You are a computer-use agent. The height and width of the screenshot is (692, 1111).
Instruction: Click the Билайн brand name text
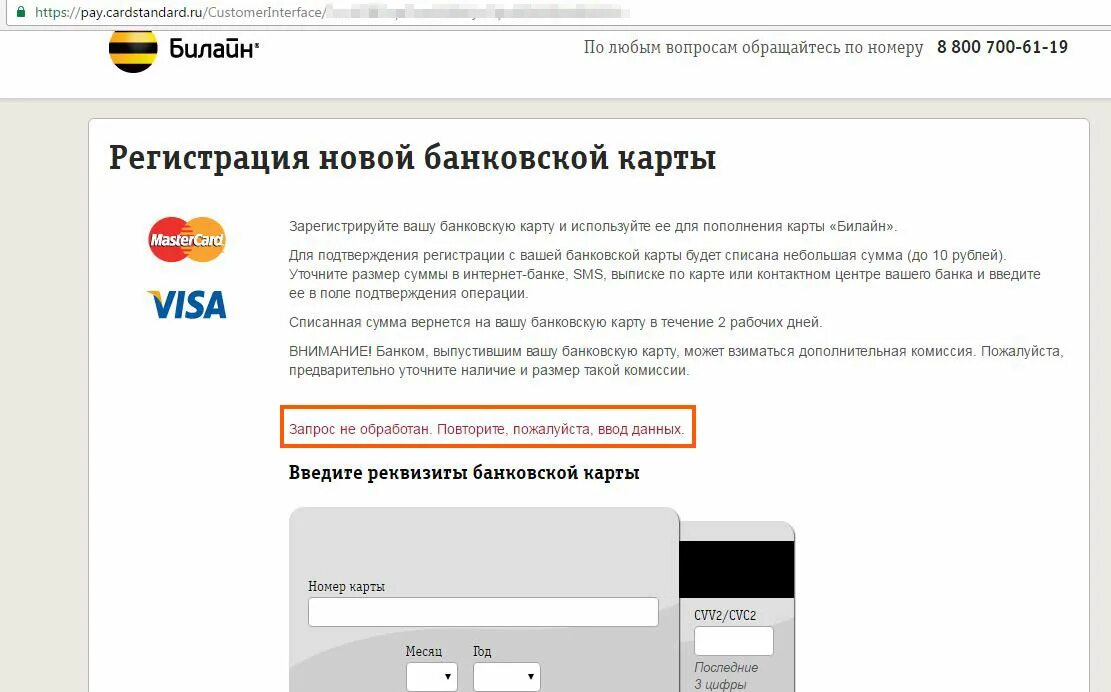point(214,49)
